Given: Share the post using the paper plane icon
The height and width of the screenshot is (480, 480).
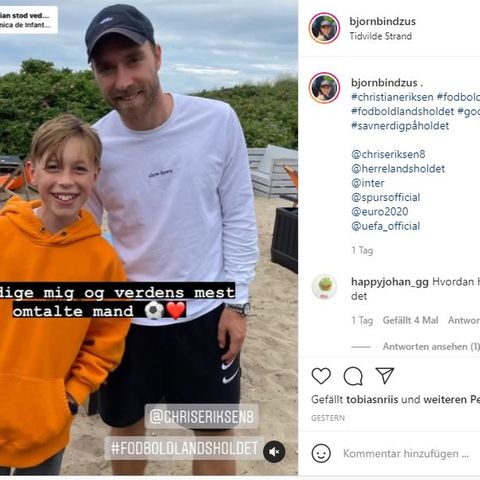Looking at the screenshot, I should [385, 376].
